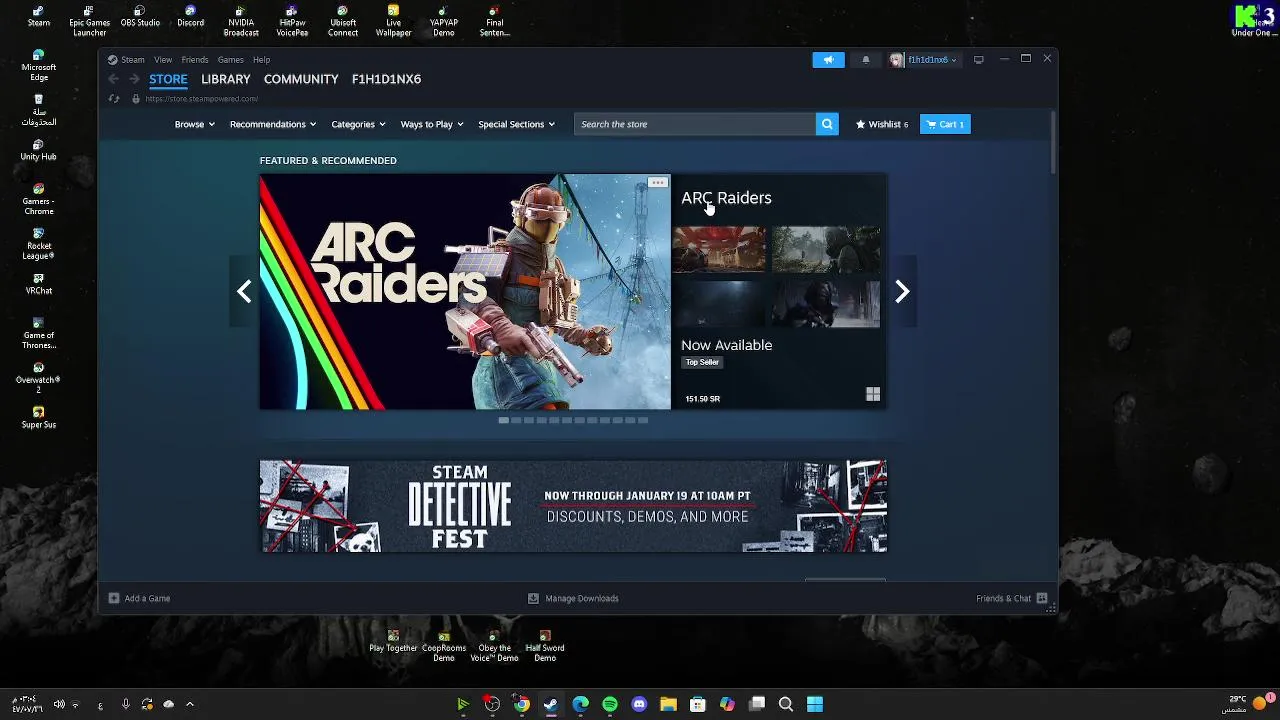Open the NVIDIA Broadcast desktop shortcut
Viewport: 1280px width, 720px height.
tap(241, 21)
